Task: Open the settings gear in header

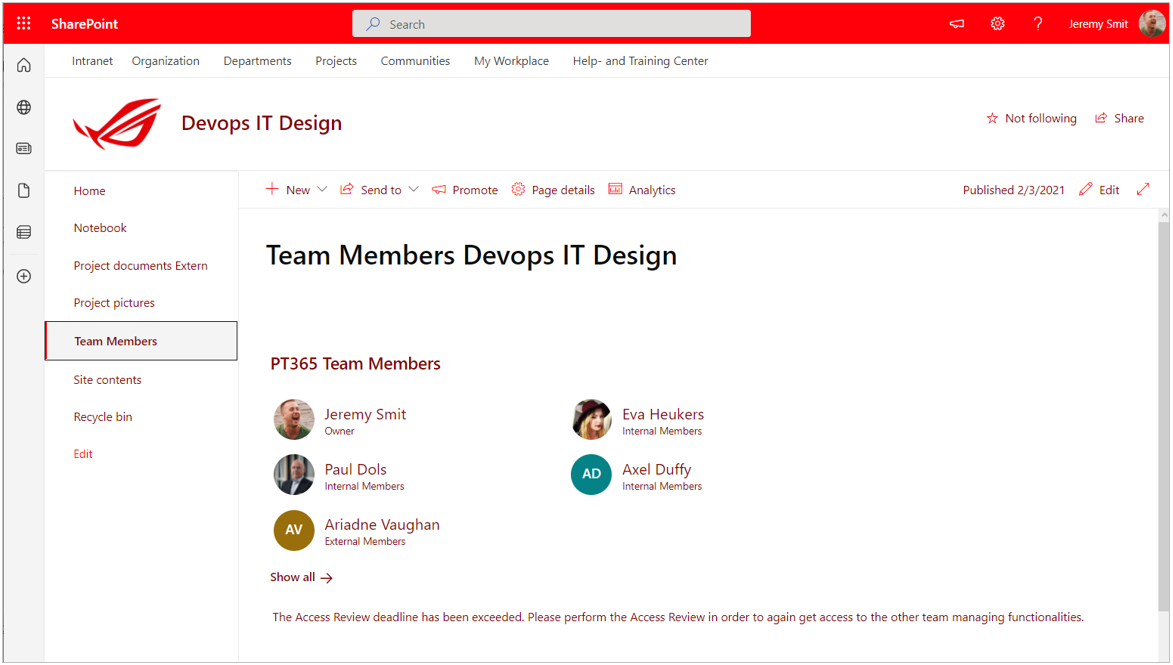Action: point(997,24)
